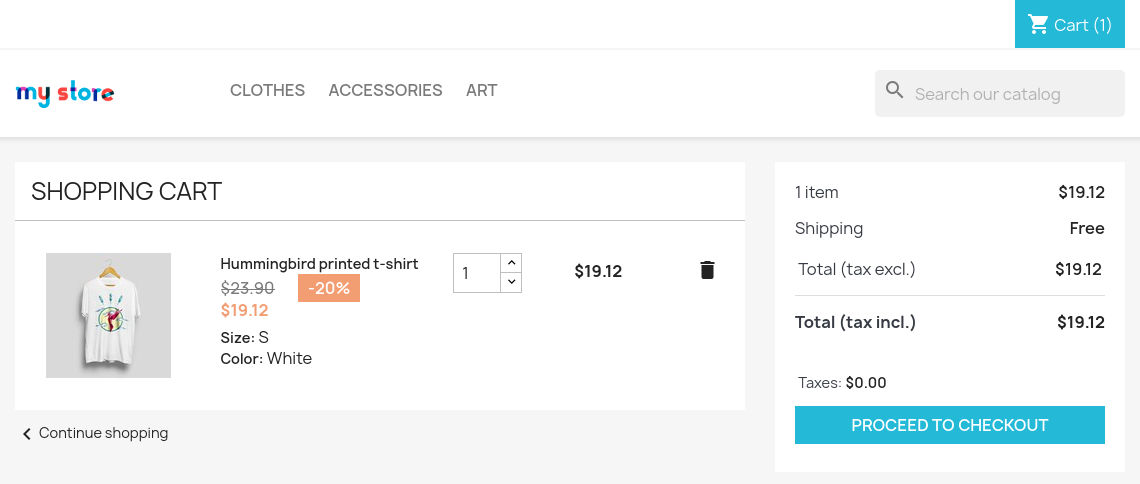The height and width of the screenshot is (484, 1140).
Task: Increase quantity with the up arrow
Action: [511, 262]
